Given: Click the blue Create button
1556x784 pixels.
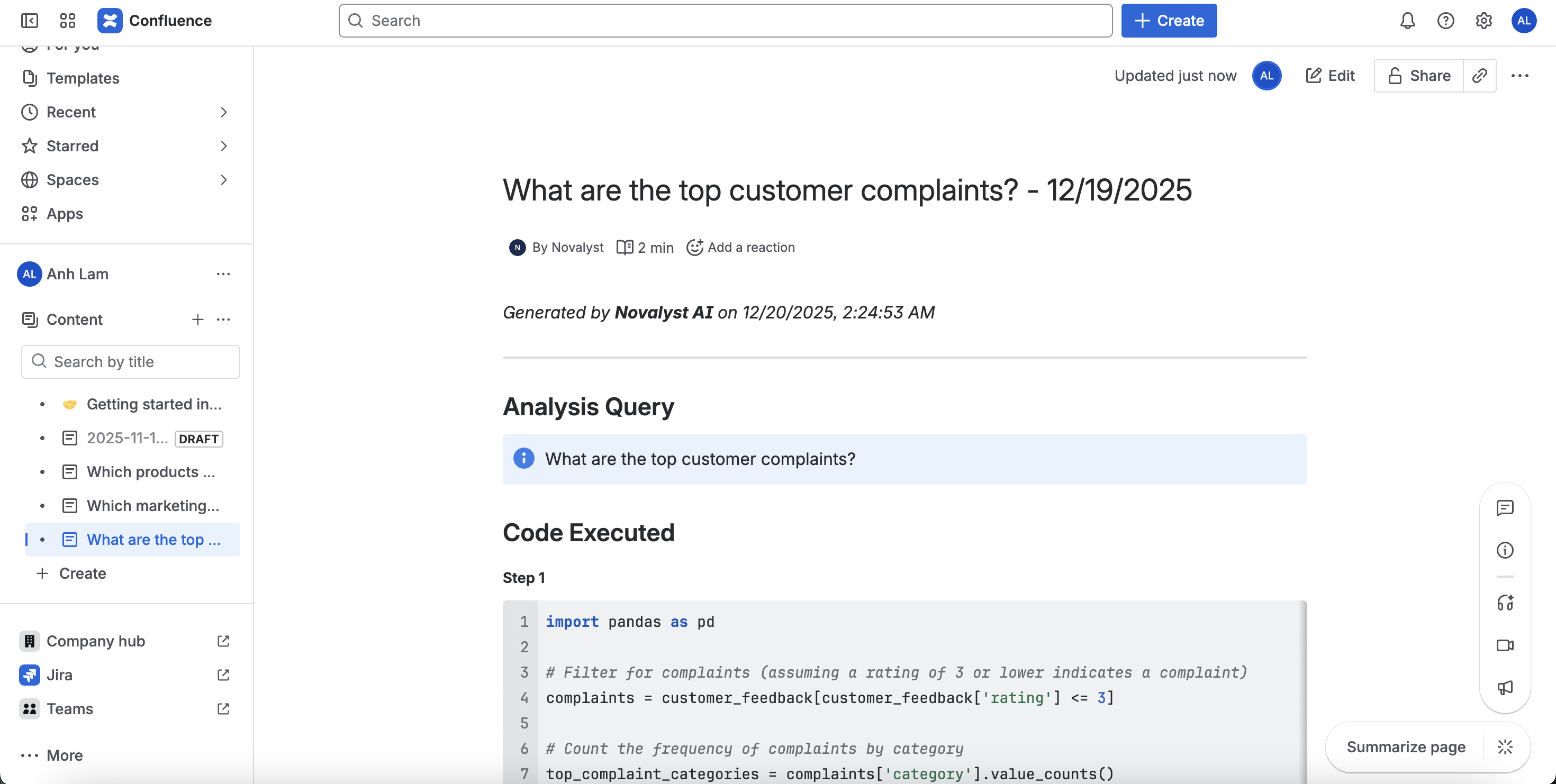Looking at the screenshot, I should coord(1169,21).
